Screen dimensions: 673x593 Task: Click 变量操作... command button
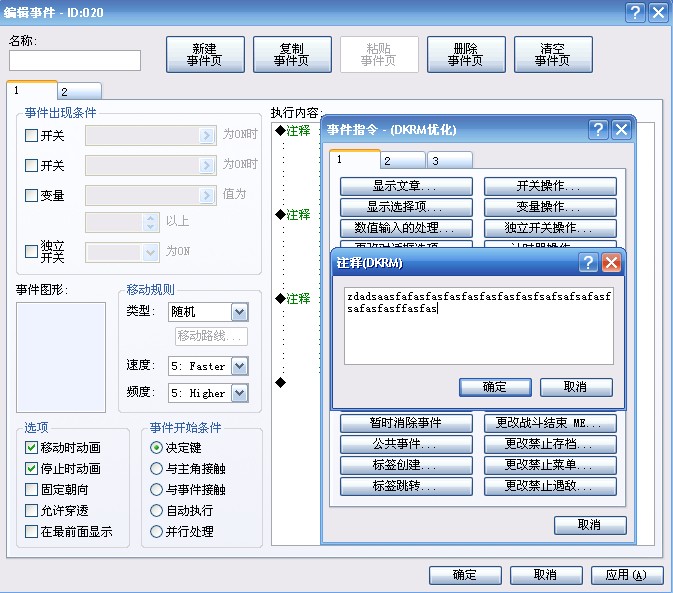pyautogui.click(x=550, y=207)
